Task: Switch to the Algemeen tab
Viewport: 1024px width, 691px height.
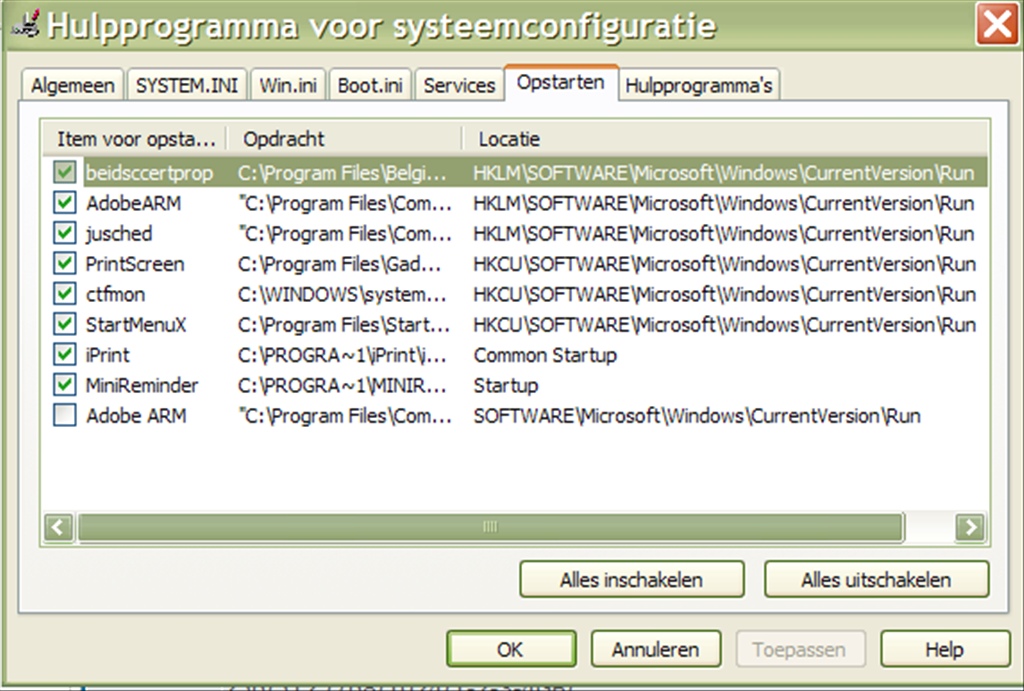Action: coord(73,85)
